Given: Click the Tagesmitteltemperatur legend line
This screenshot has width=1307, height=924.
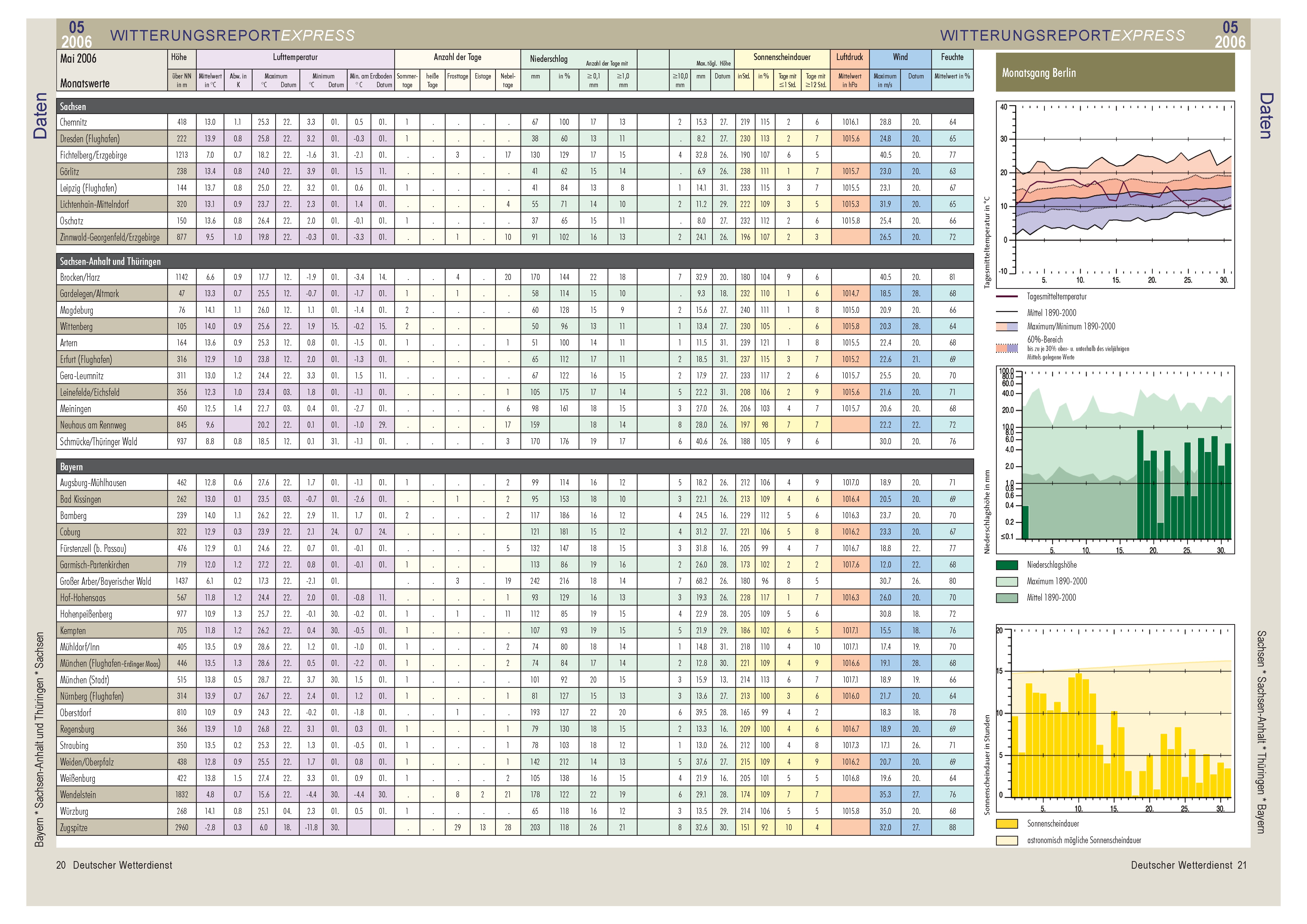Looking at the screenshot, I should coord(1007,297).
